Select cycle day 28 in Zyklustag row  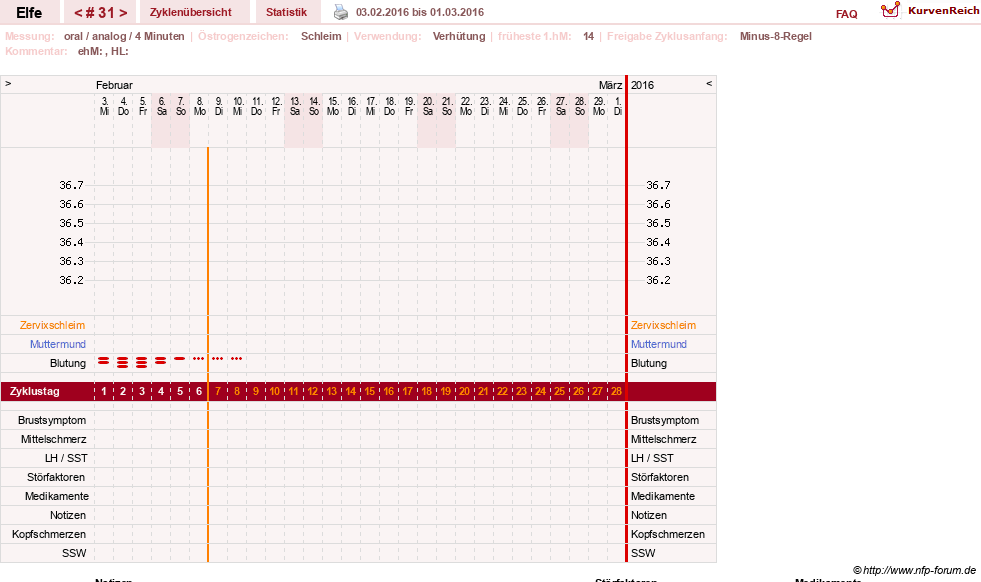coord(616,392)
